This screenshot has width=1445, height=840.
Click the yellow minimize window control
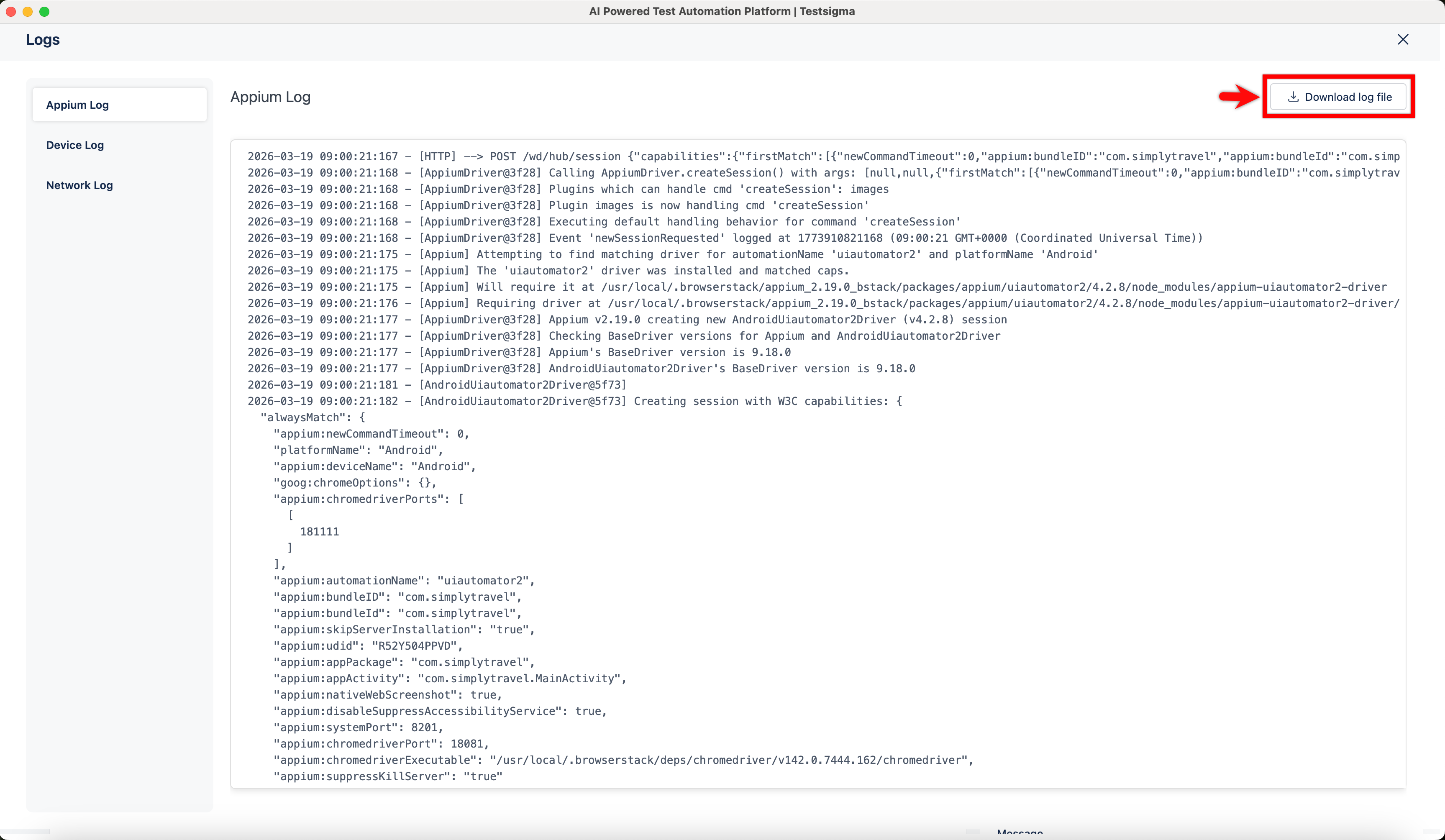[28, 11]
